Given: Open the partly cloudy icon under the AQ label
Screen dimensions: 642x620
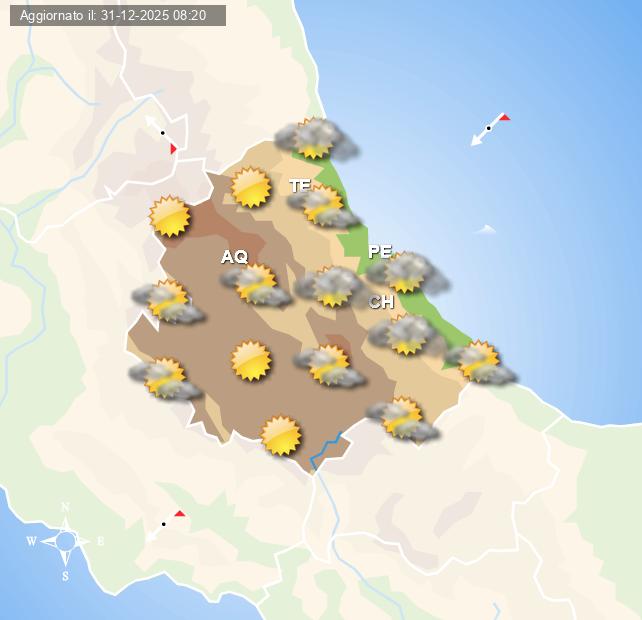Looking at the screenshot, I should (x=256, y=285).
